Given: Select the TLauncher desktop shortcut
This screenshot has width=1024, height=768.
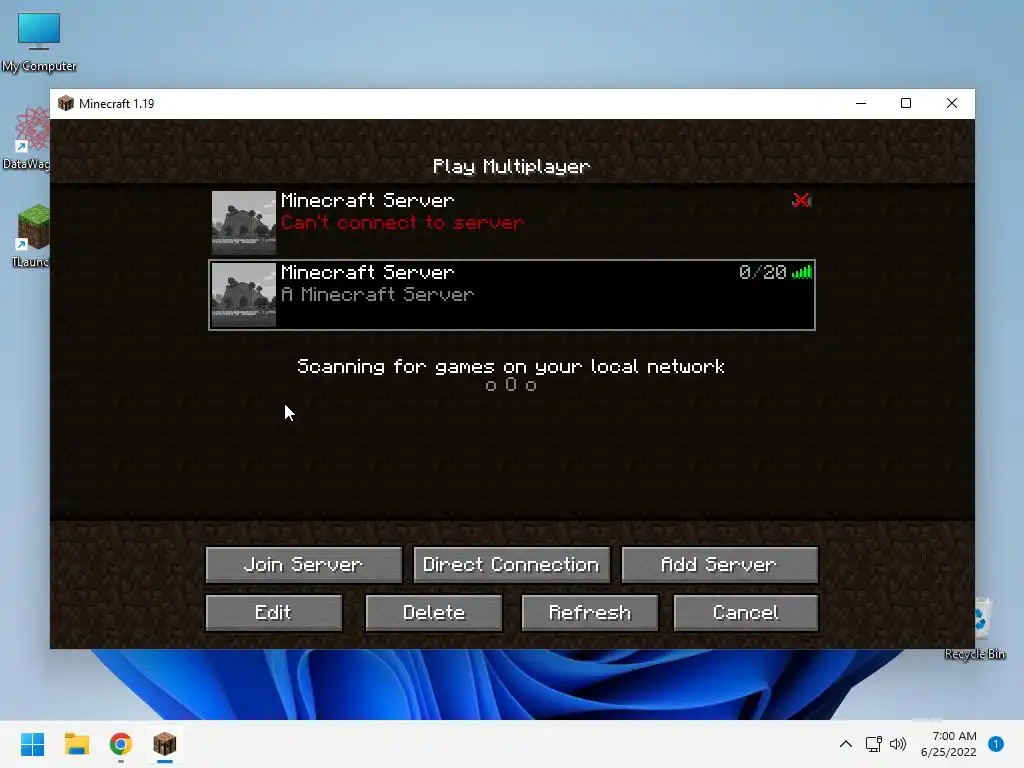Looking at the screenshot, I should click(29, 236).
